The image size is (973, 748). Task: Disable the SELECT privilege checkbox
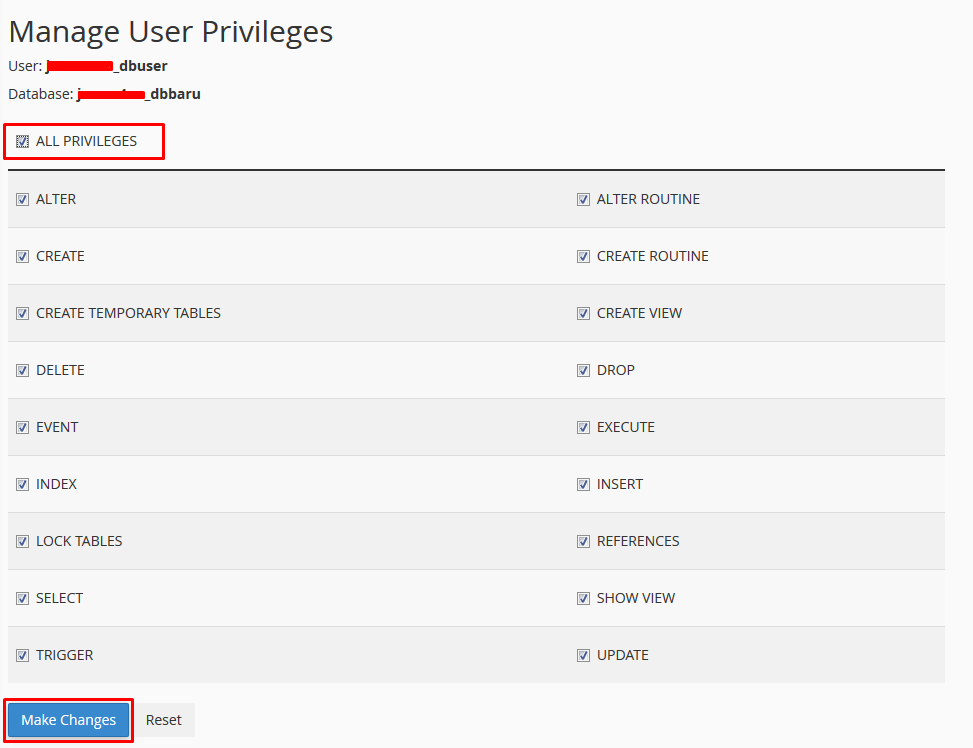click(22, 599)
